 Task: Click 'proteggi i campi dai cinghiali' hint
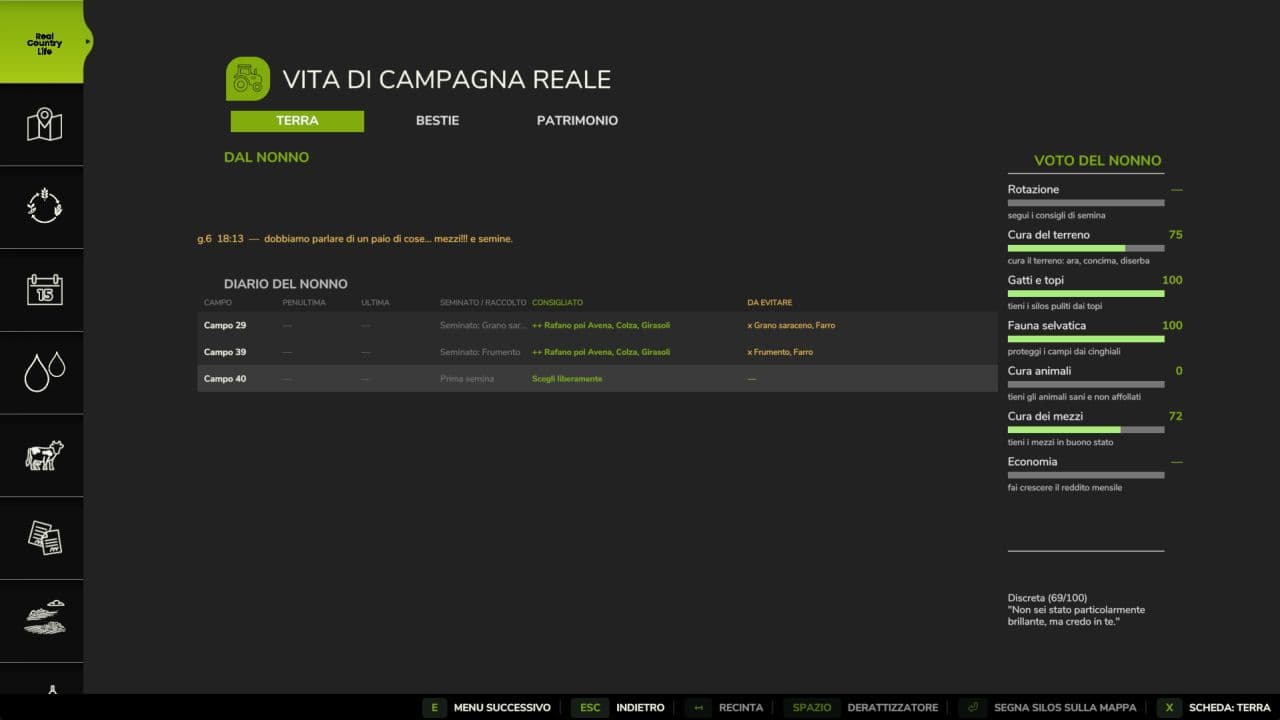pos(1064,351)
